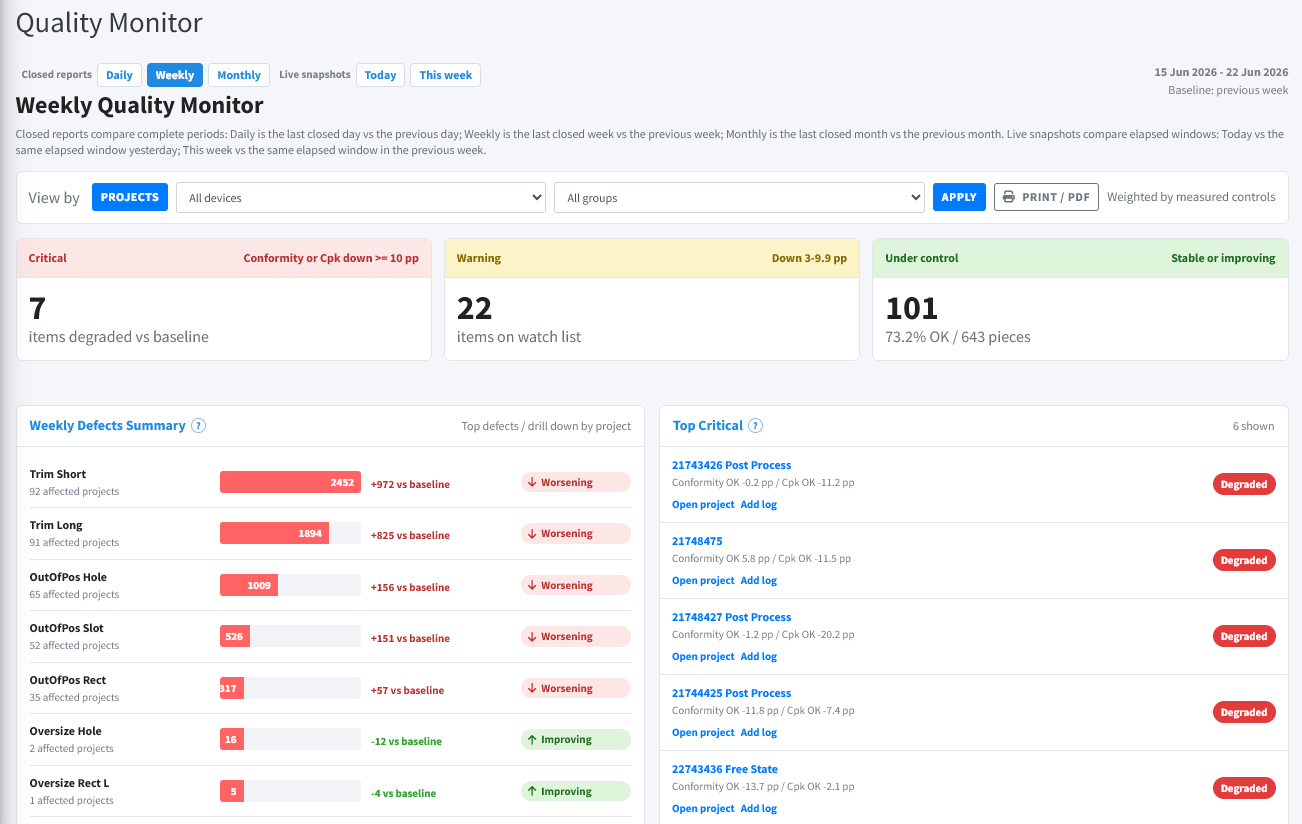Screen dimensions: 1302x824
Task: Click help icon next to Weekly Defects Summary
Action: click(198, 425)
